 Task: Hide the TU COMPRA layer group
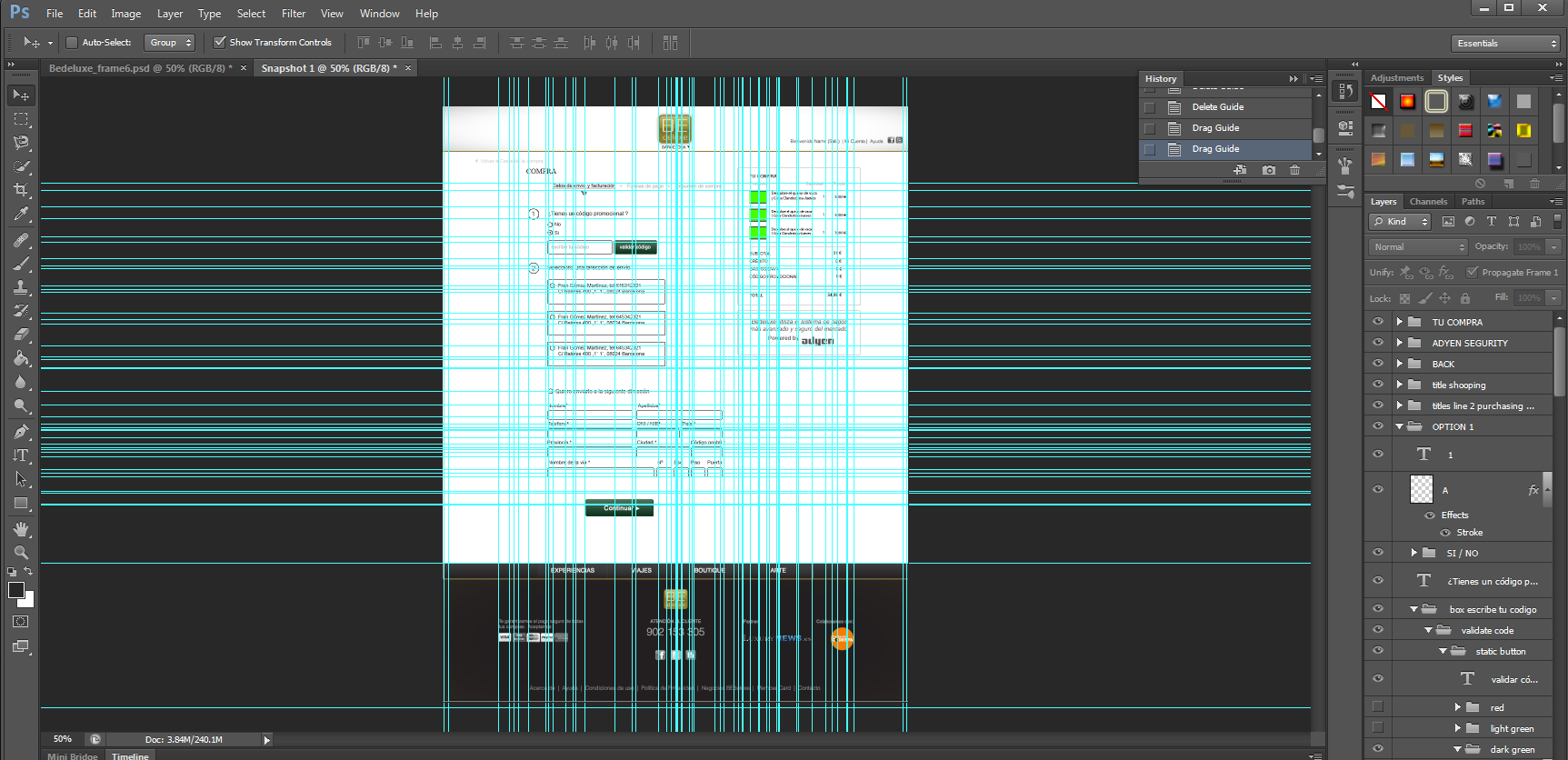[1378, 322]
